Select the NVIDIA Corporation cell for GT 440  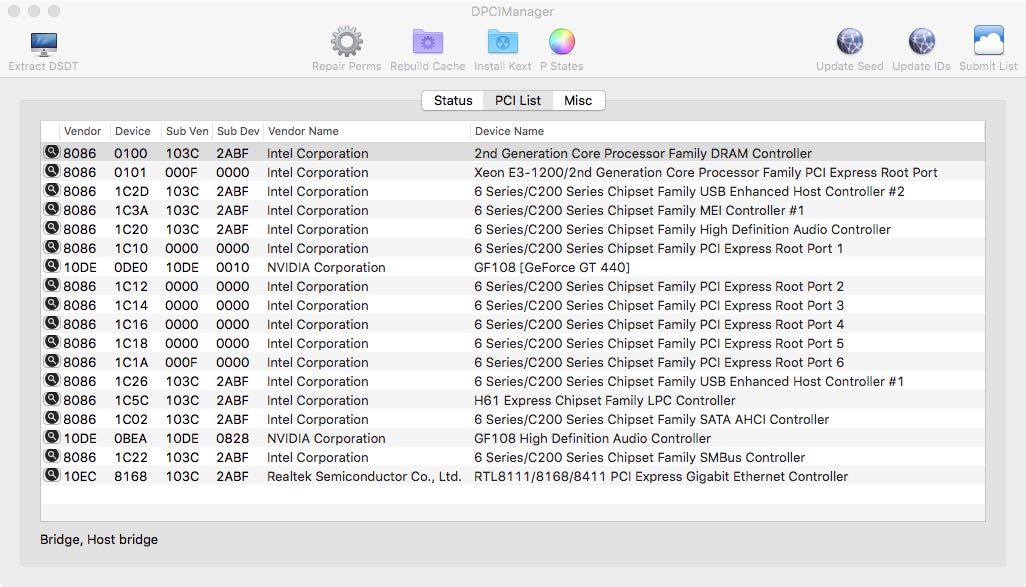coord(326,268)
